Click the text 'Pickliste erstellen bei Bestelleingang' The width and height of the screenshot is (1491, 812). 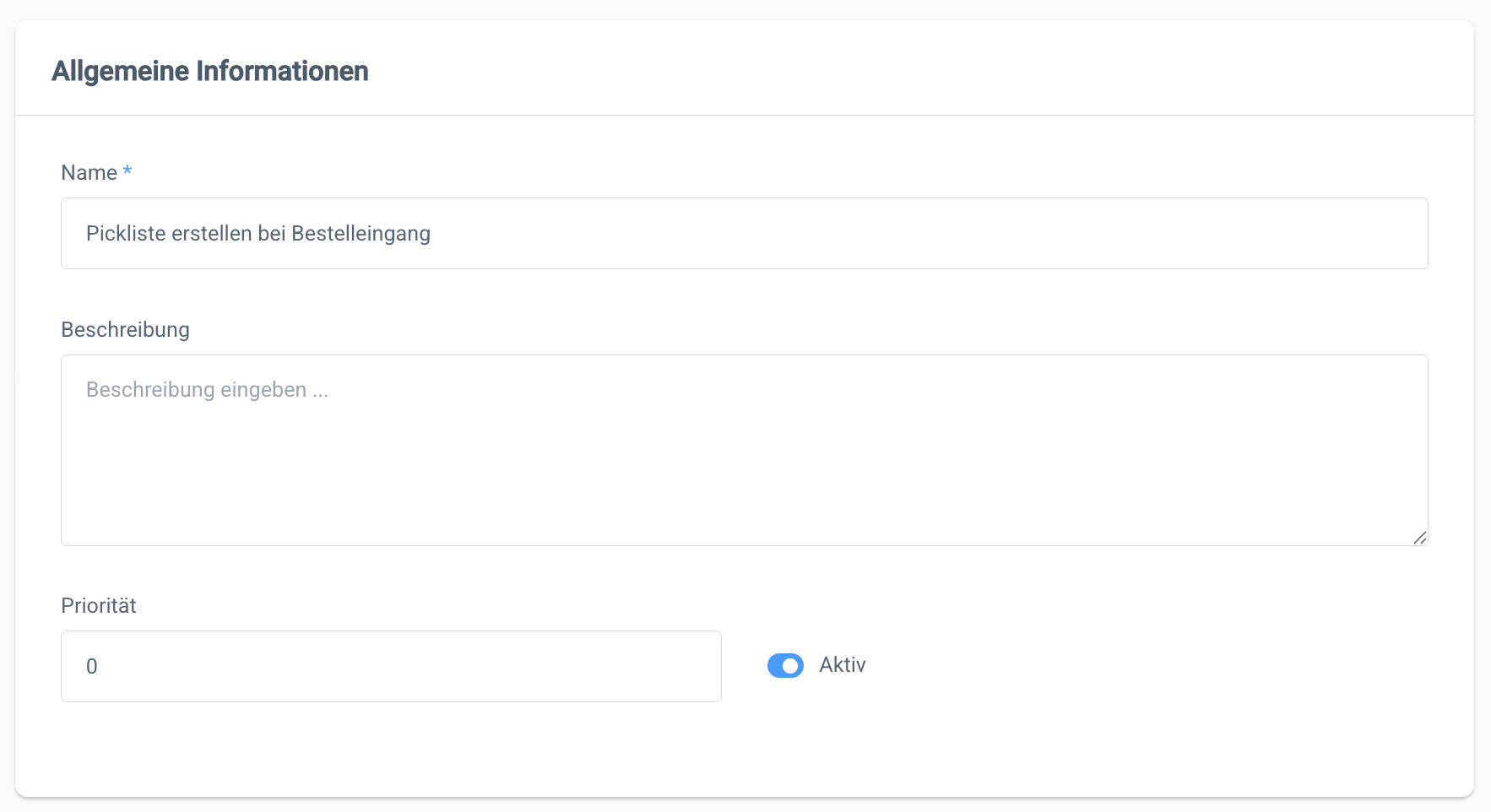[258, 234]
